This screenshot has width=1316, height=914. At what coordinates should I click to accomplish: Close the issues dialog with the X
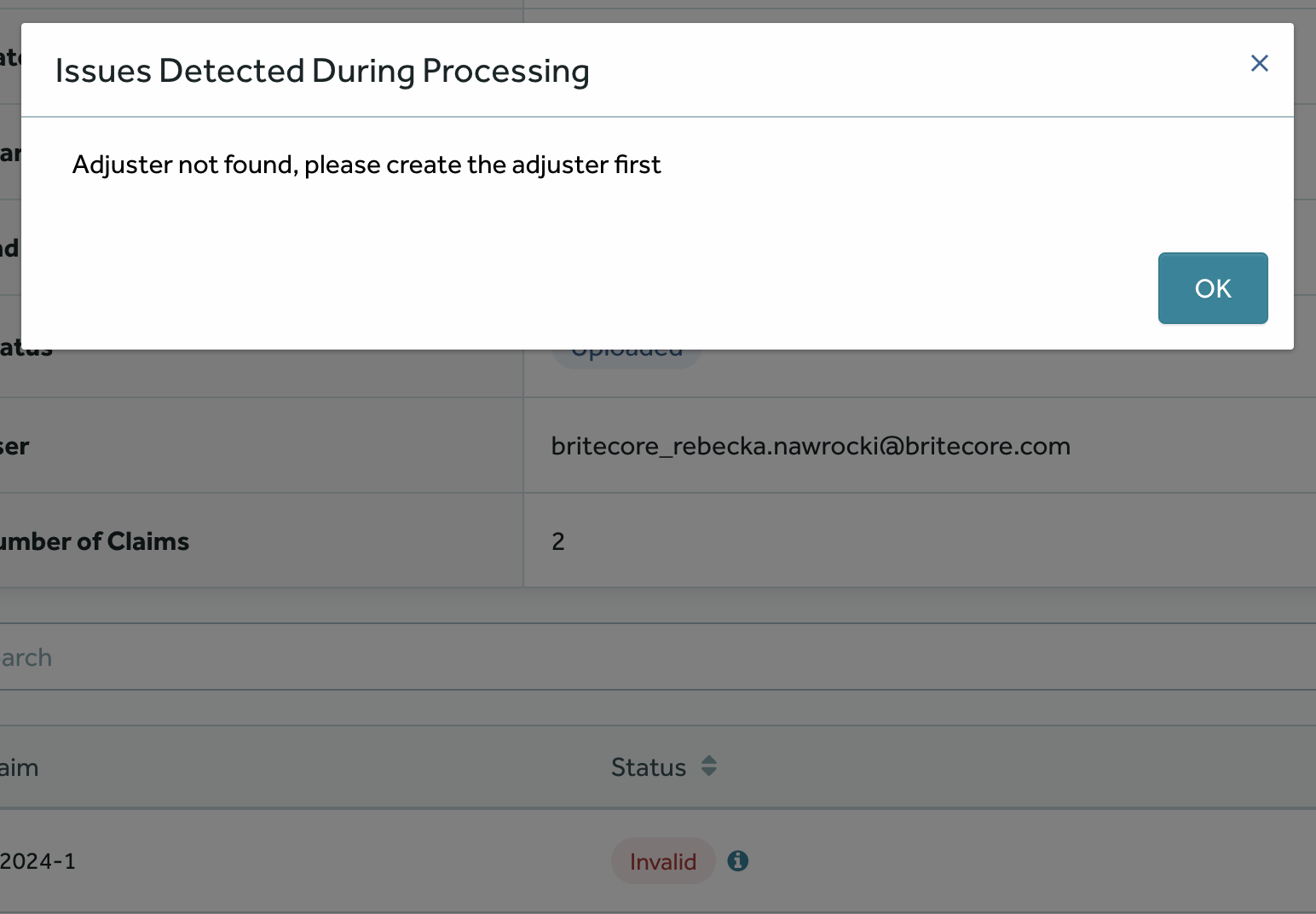(x=1259, y=63)
